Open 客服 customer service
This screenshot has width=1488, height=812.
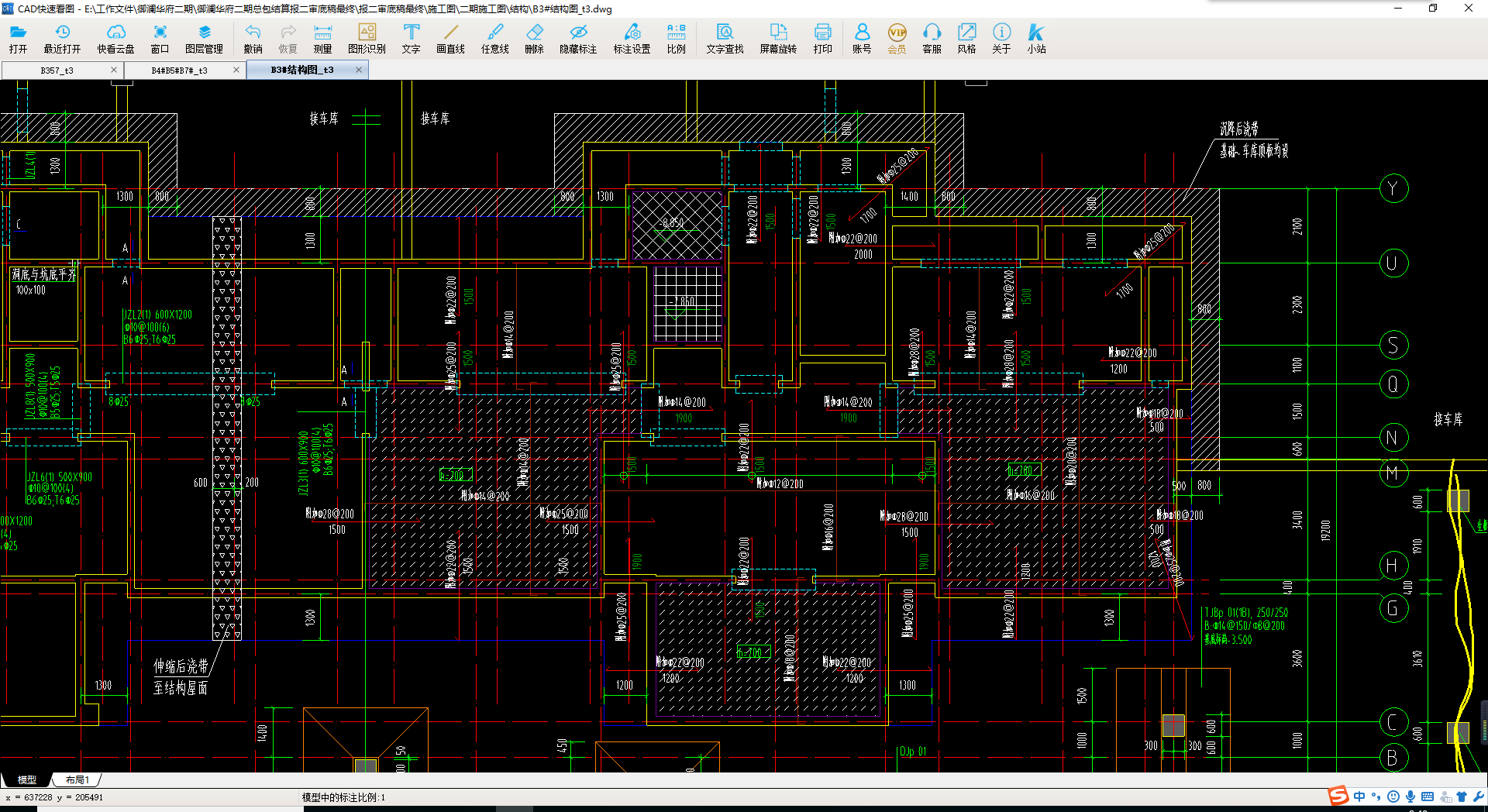[932, 38]
